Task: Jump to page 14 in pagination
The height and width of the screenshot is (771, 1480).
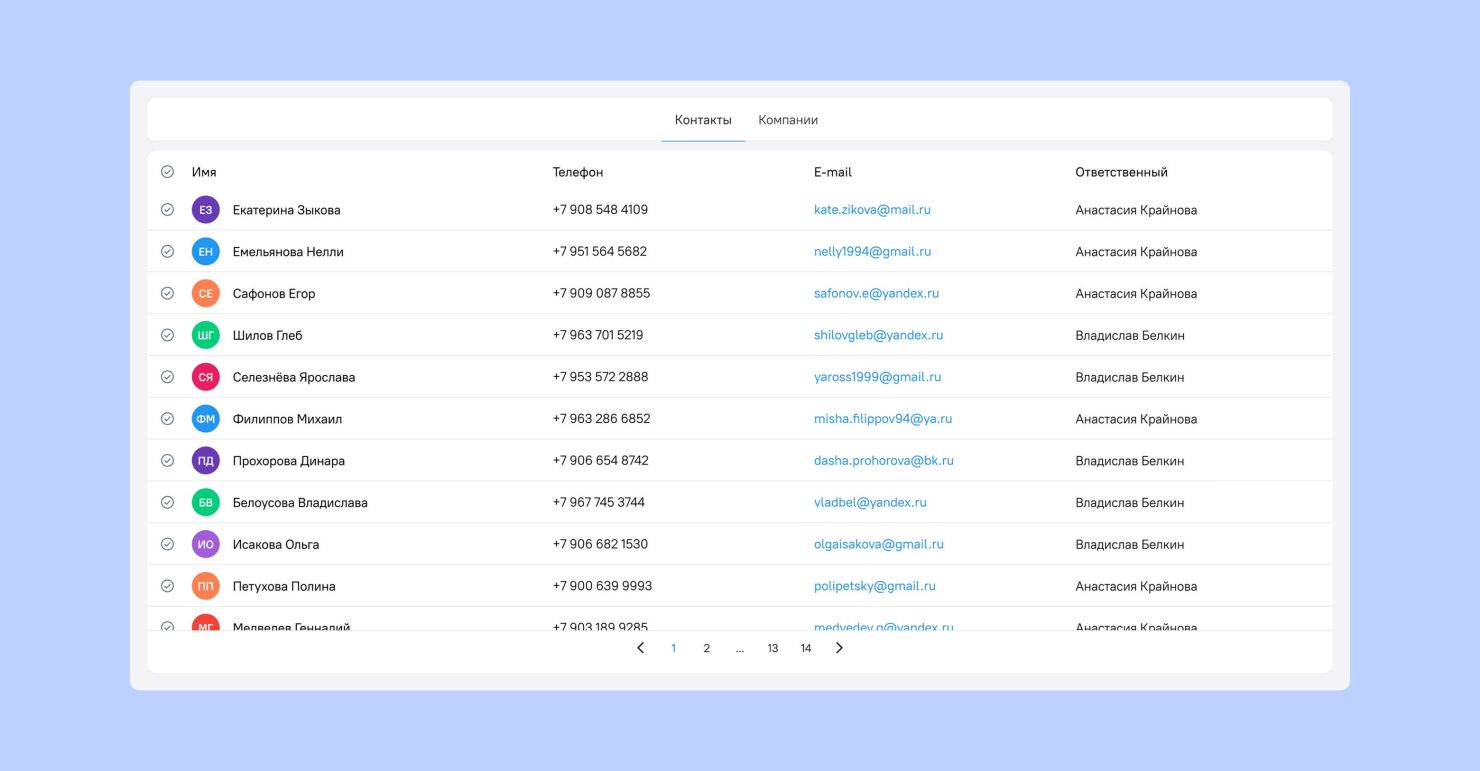Action: point(806,649)
